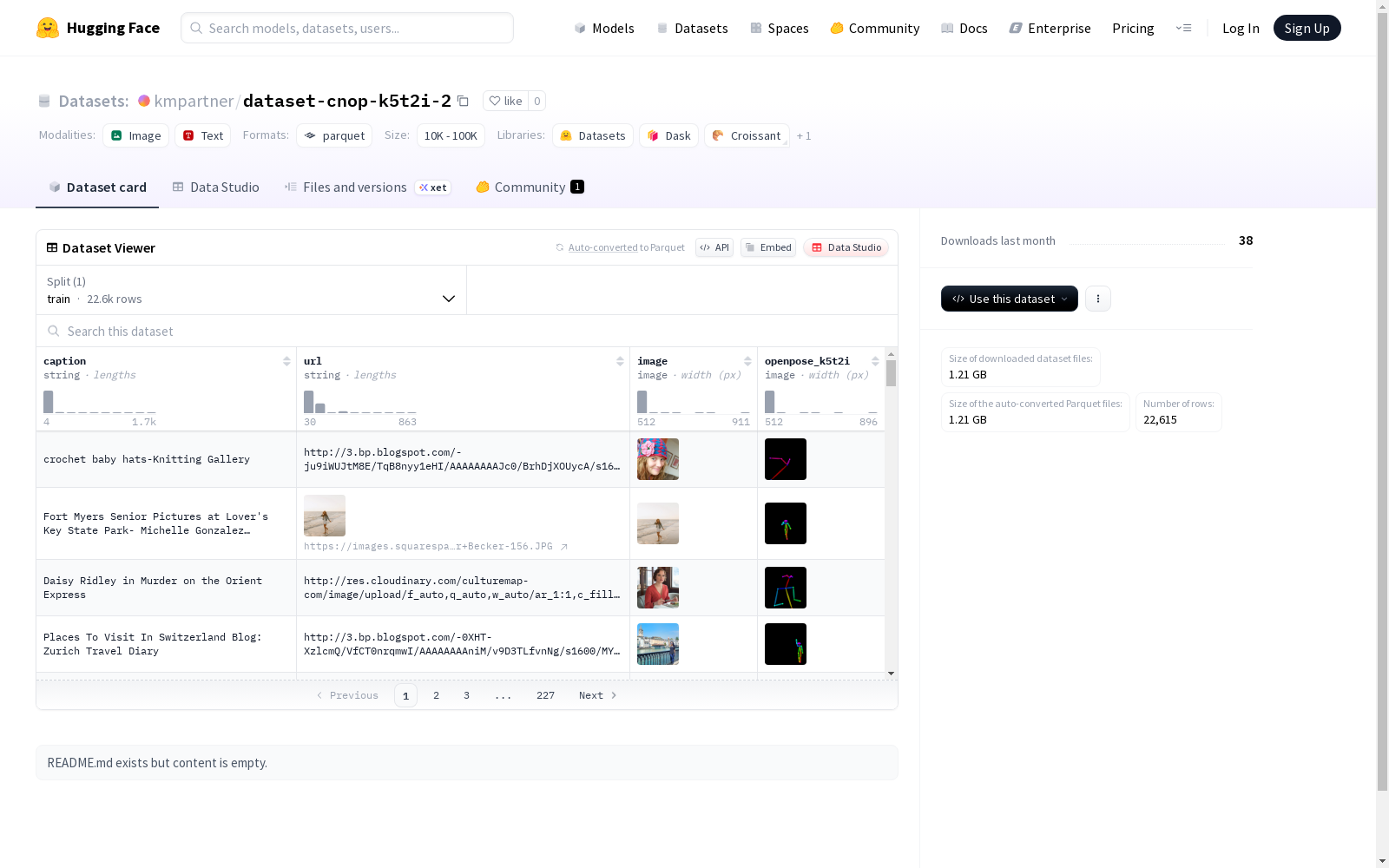
Task: Select the Text modality tag
Action: (x=203, y=135)
